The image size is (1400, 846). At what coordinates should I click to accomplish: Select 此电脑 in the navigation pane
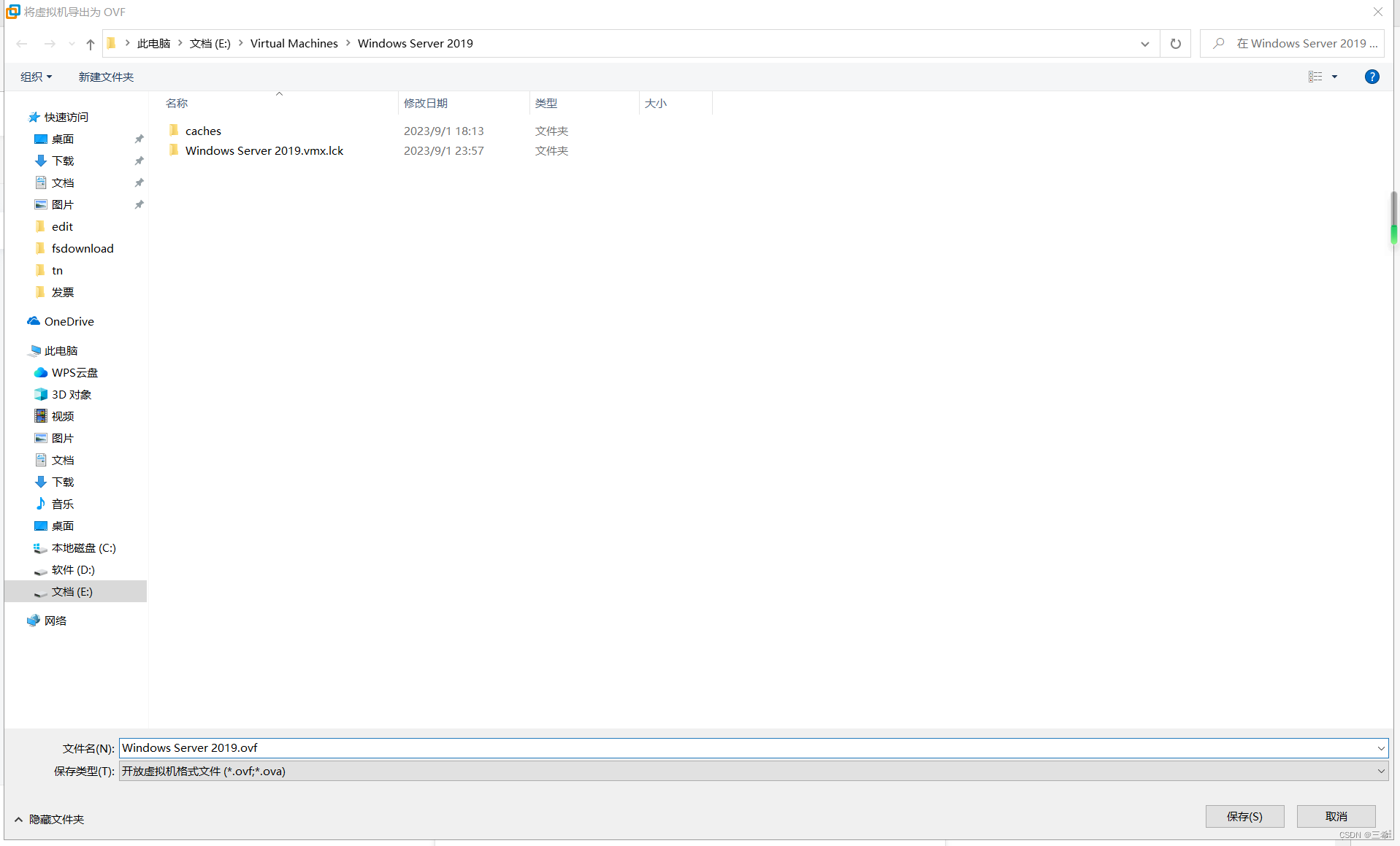point(61,350)
